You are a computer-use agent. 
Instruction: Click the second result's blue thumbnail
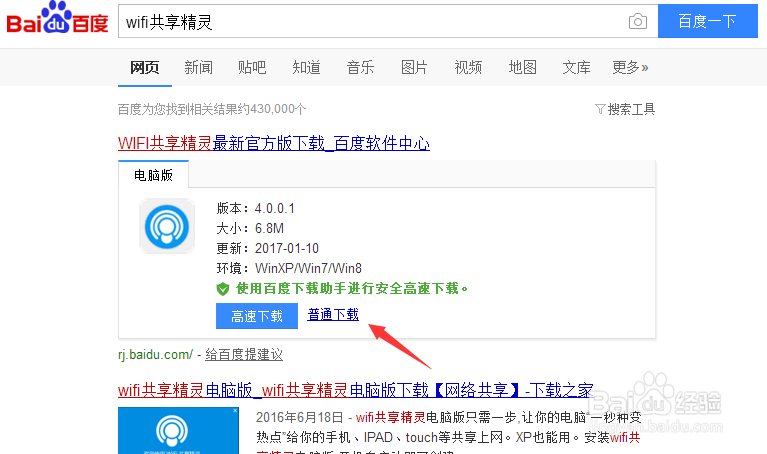tap(178, 431)
